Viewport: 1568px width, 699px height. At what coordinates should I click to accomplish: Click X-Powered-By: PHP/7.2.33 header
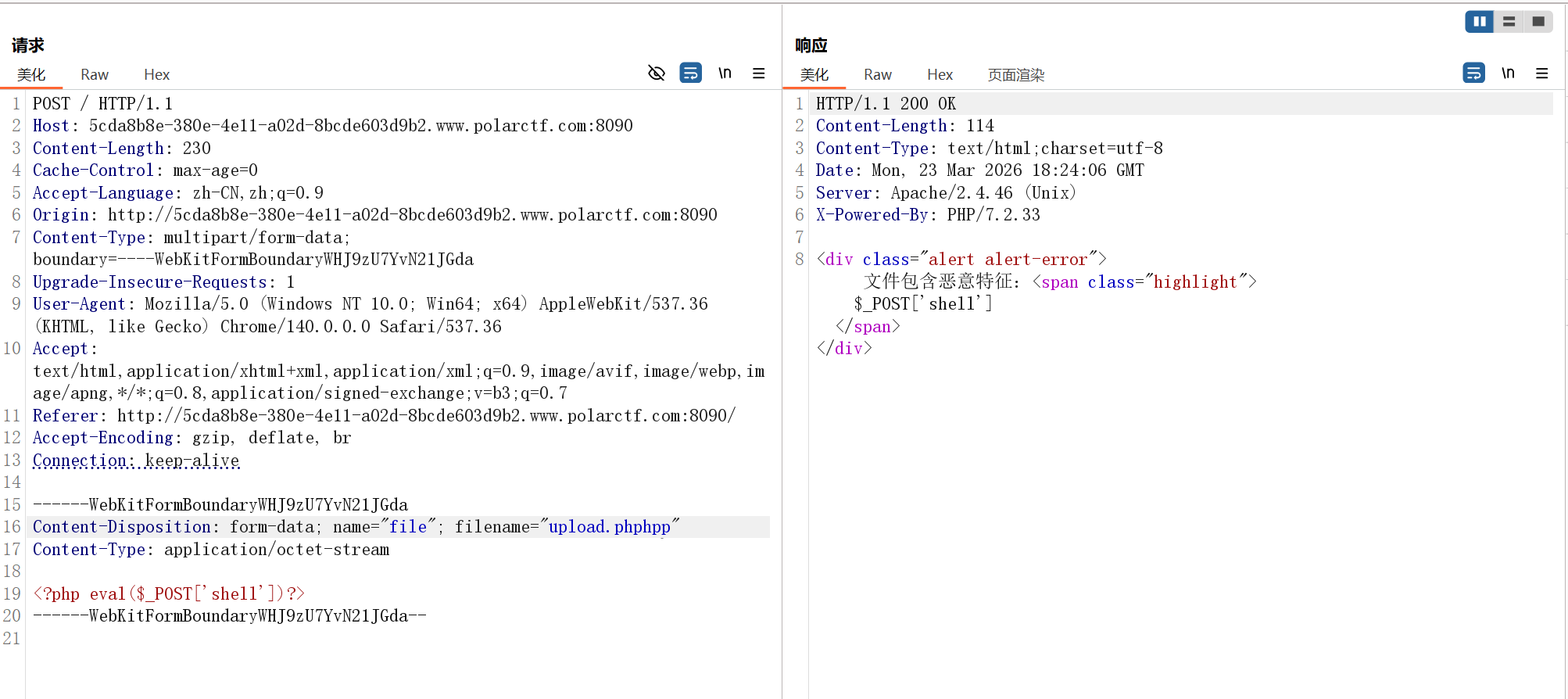(x=929, y=215)
